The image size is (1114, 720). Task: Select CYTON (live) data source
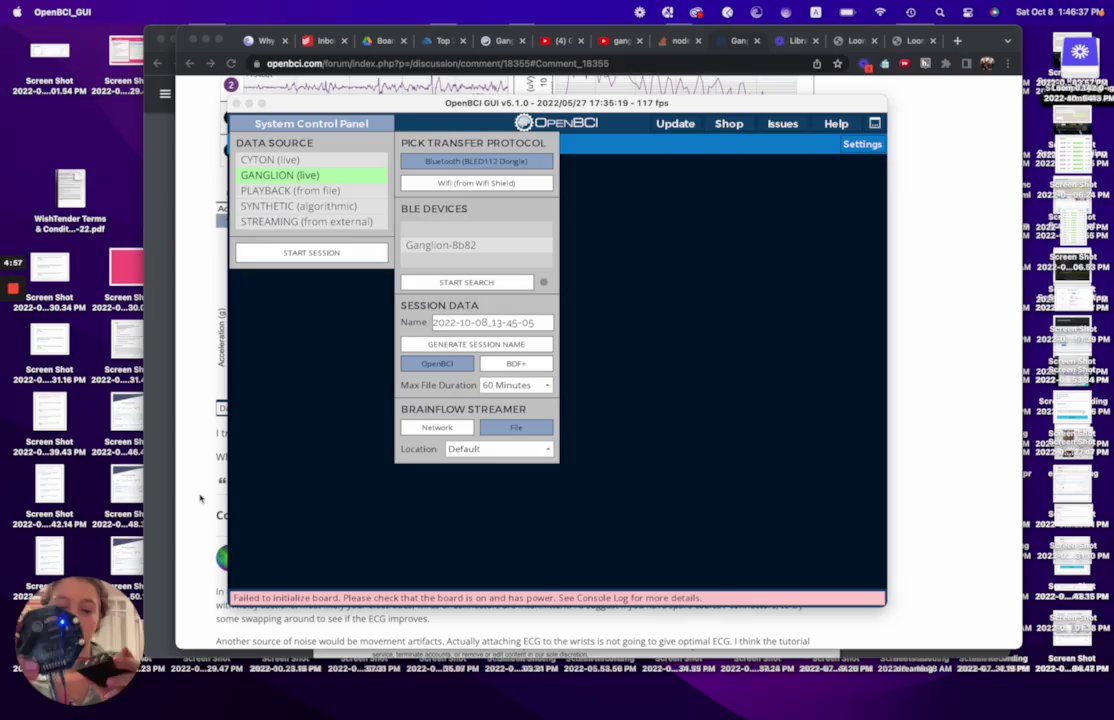312,160
